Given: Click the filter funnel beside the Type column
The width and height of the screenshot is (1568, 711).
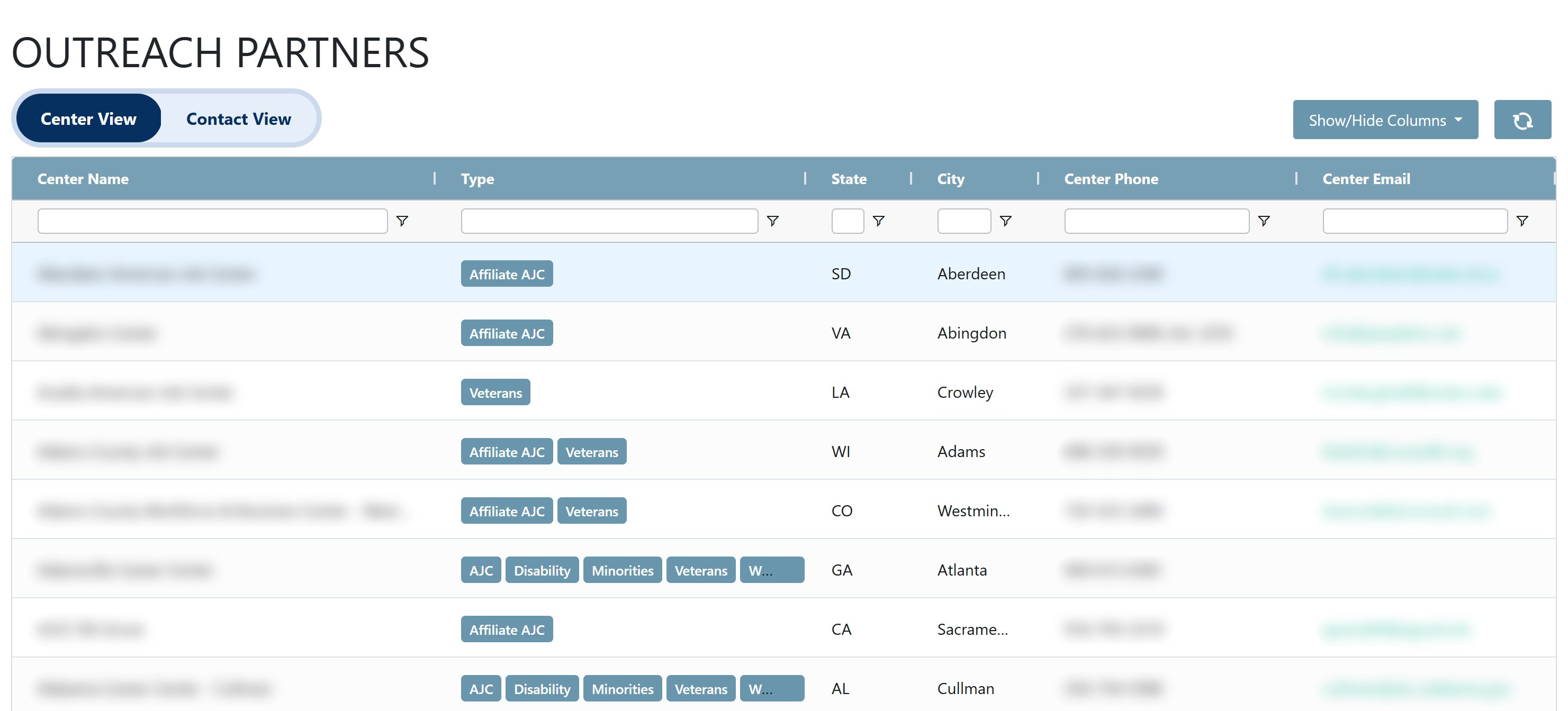Looking at the screenshot, I should click(773, 221).
